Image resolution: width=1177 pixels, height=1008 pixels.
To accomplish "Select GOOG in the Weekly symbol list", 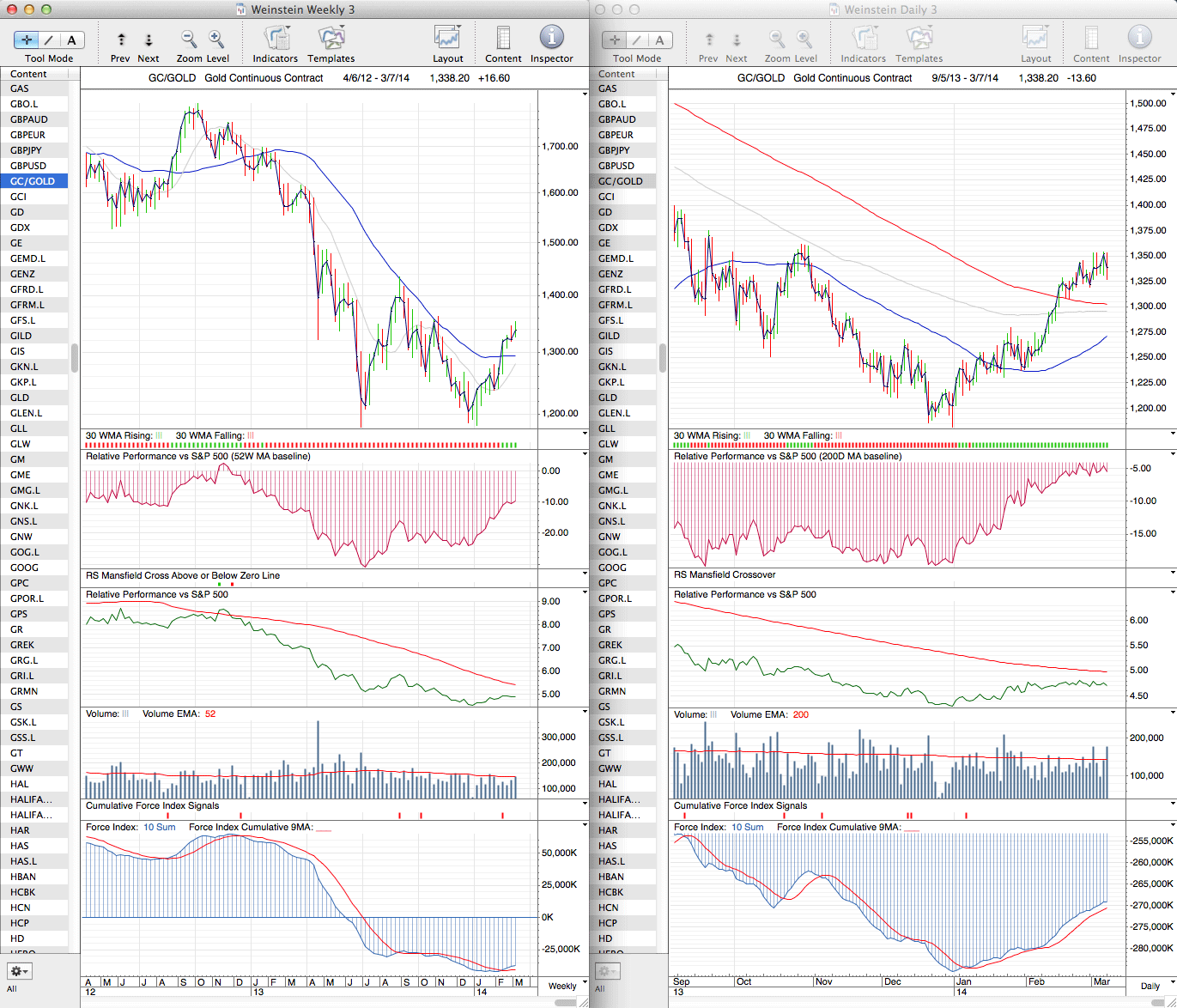I will pyautogui.click(x=24, y=568).
